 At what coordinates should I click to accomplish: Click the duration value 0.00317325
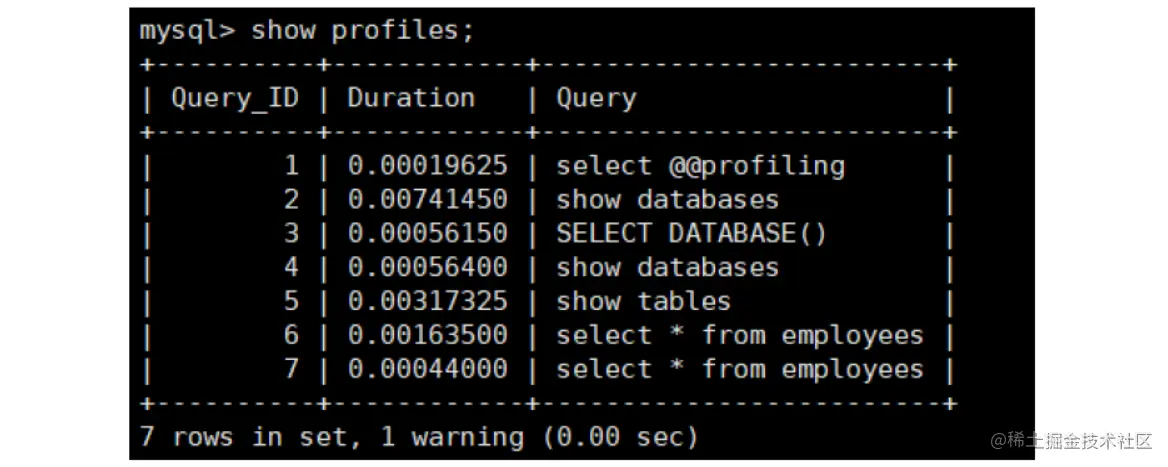pyautogui.click(x=427, y=302)
